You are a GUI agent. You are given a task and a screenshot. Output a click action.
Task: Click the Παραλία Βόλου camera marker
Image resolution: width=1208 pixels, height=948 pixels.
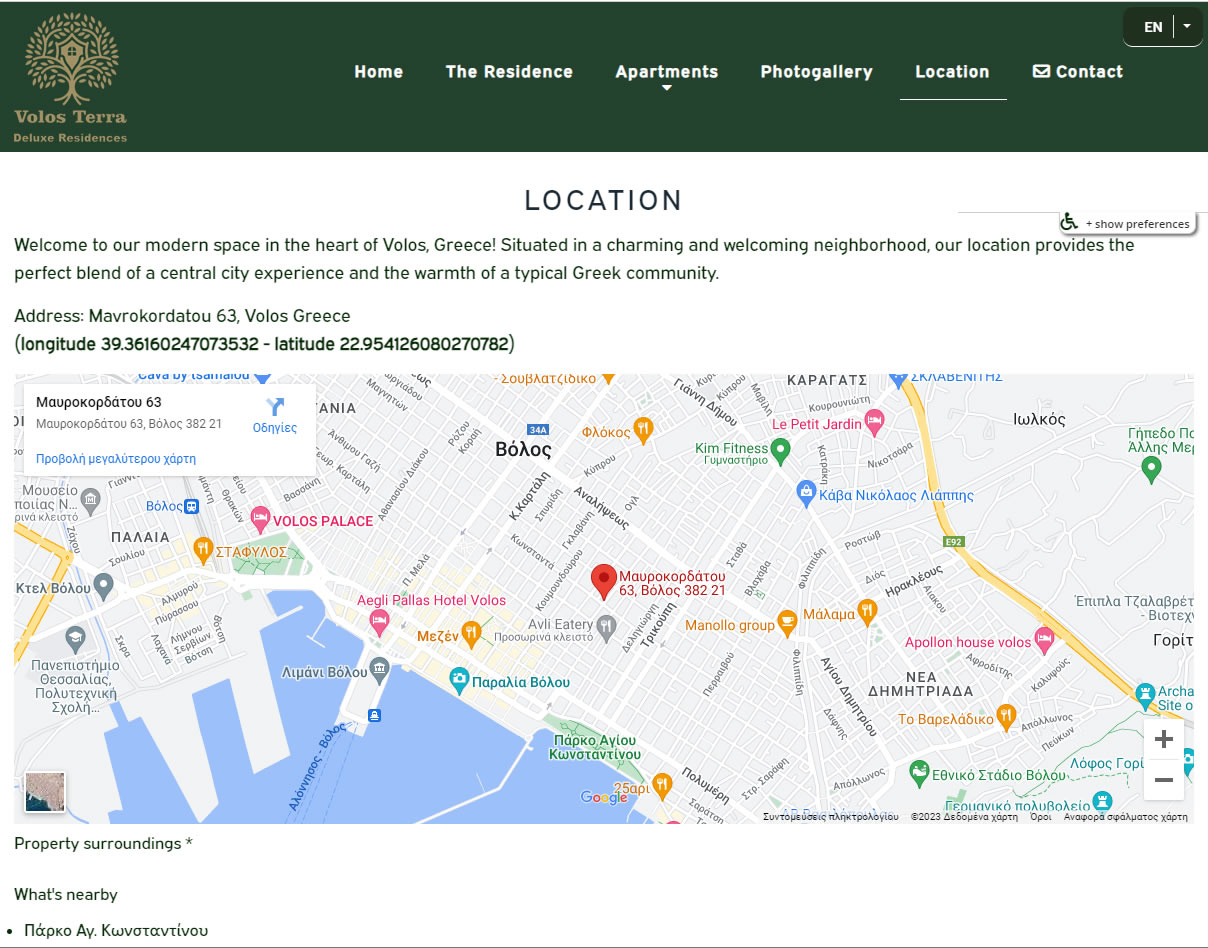[459, 680]
